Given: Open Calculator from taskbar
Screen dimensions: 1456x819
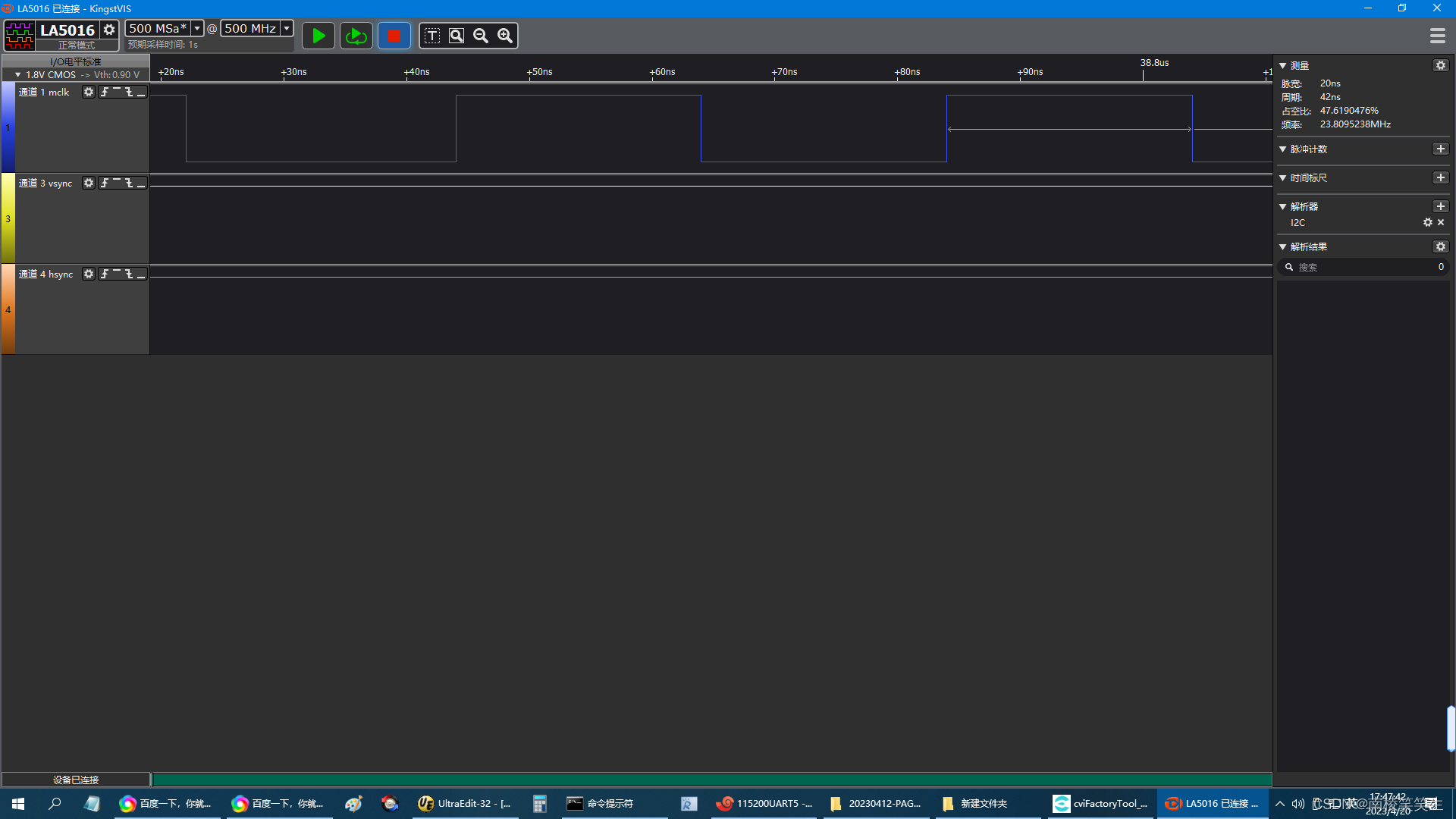Looking at the screenshot, I should (540, 803).
